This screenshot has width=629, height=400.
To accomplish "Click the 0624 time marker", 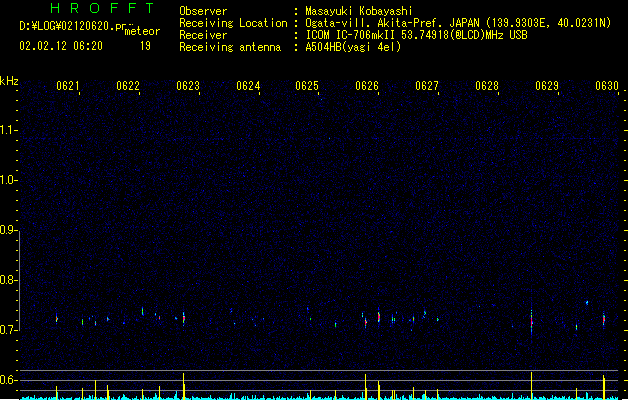I will [x=248, y=85].
